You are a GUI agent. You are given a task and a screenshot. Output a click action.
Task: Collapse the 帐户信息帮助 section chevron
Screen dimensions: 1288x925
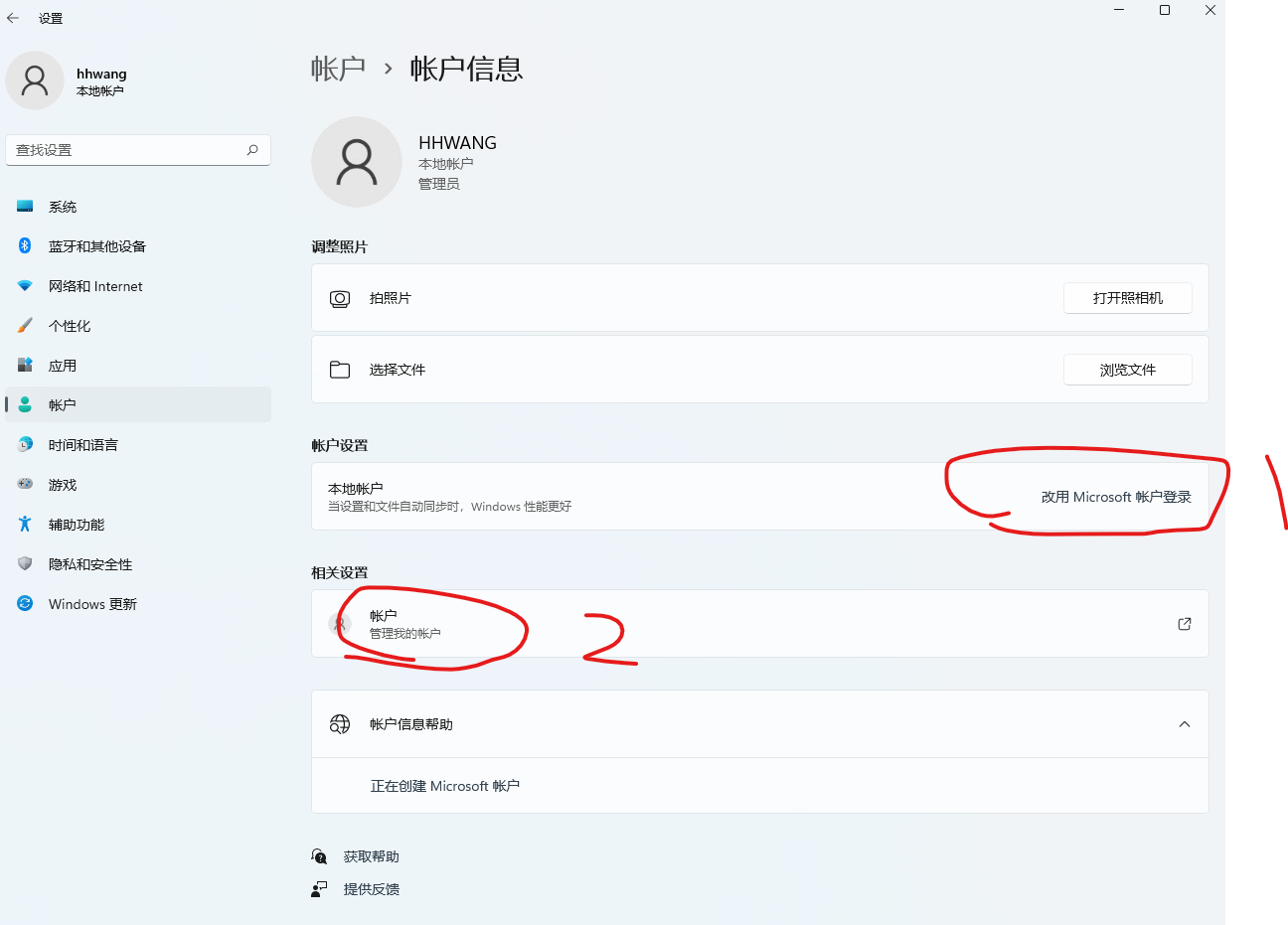point(1184,723)
